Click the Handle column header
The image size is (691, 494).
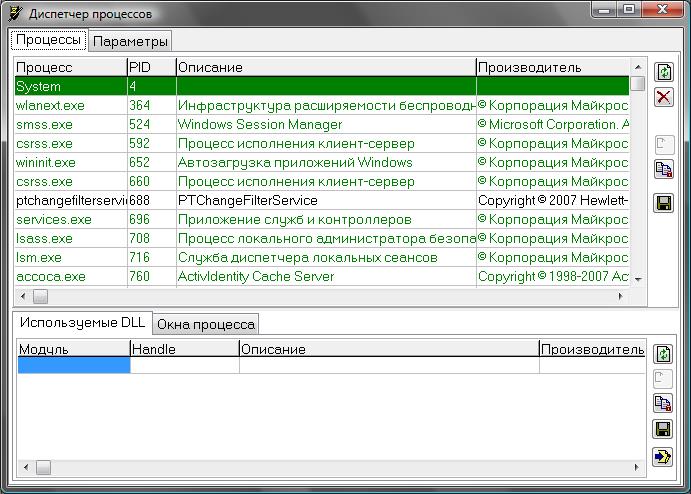[x=185, y=349]
